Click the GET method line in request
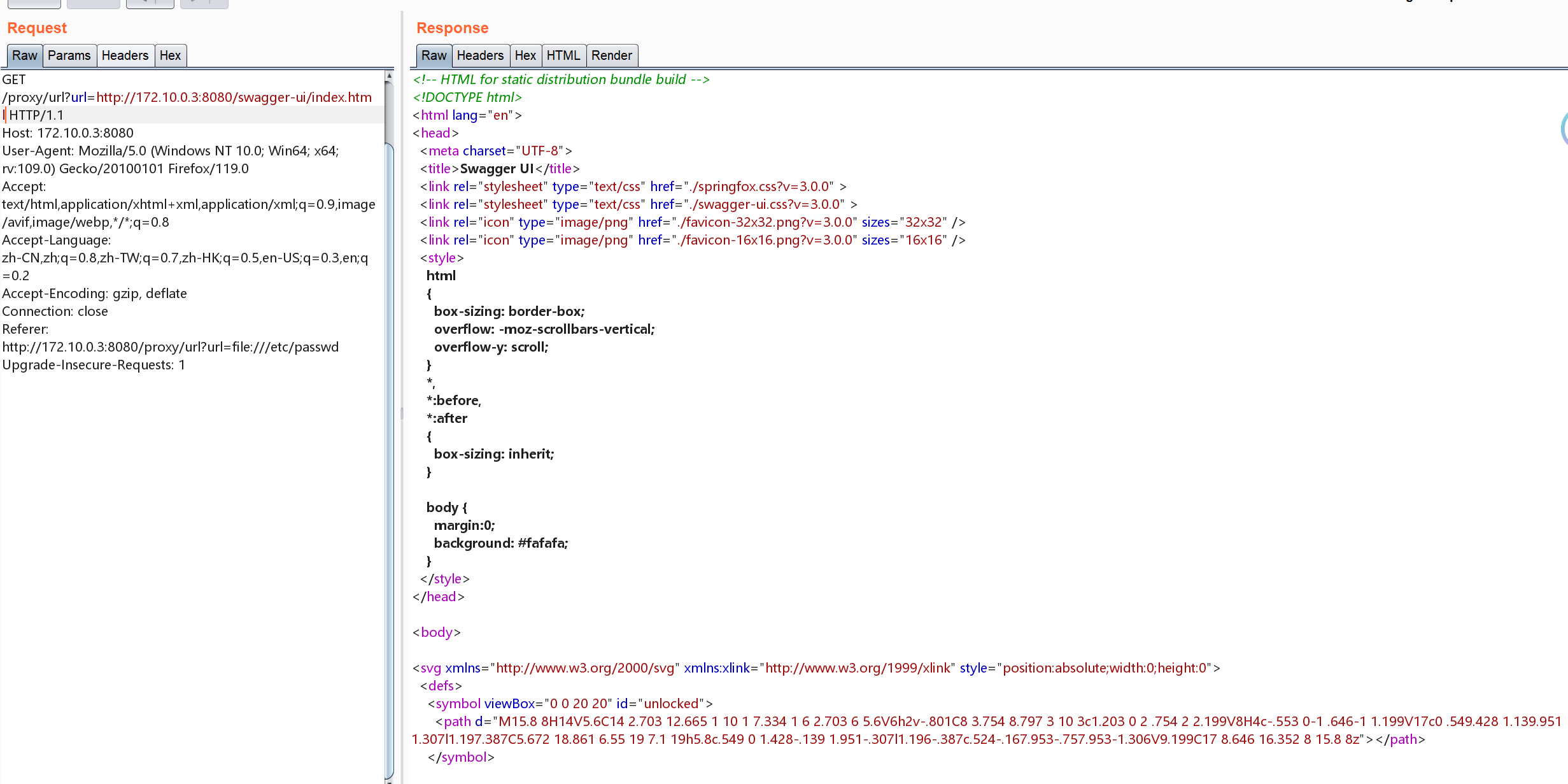The image size is (1568, 784). tap(14, 80)
